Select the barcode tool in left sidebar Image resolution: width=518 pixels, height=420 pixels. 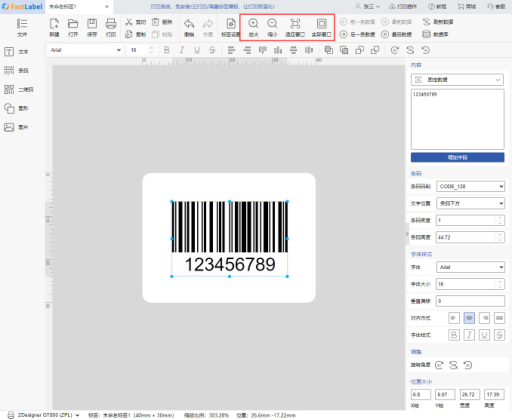(x=16, y=70)
